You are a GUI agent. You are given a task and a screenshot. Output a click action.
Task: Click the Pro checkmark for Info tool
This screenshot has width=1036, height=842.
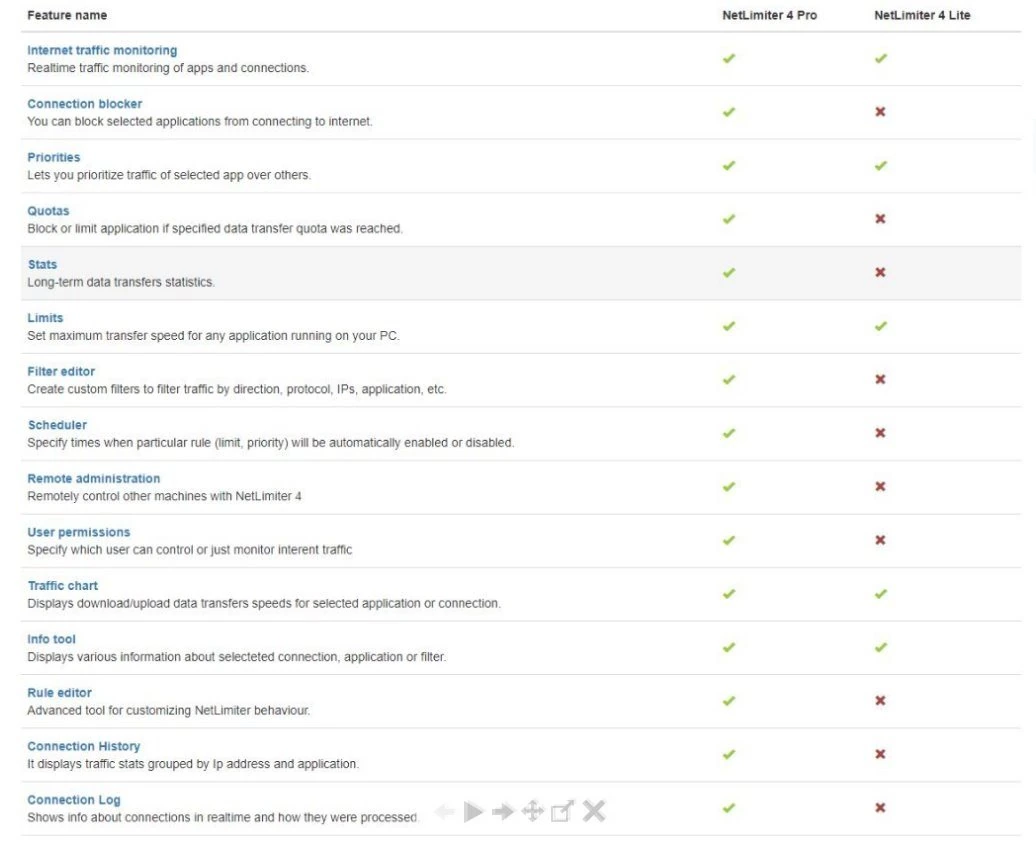[x=729, y=647]
